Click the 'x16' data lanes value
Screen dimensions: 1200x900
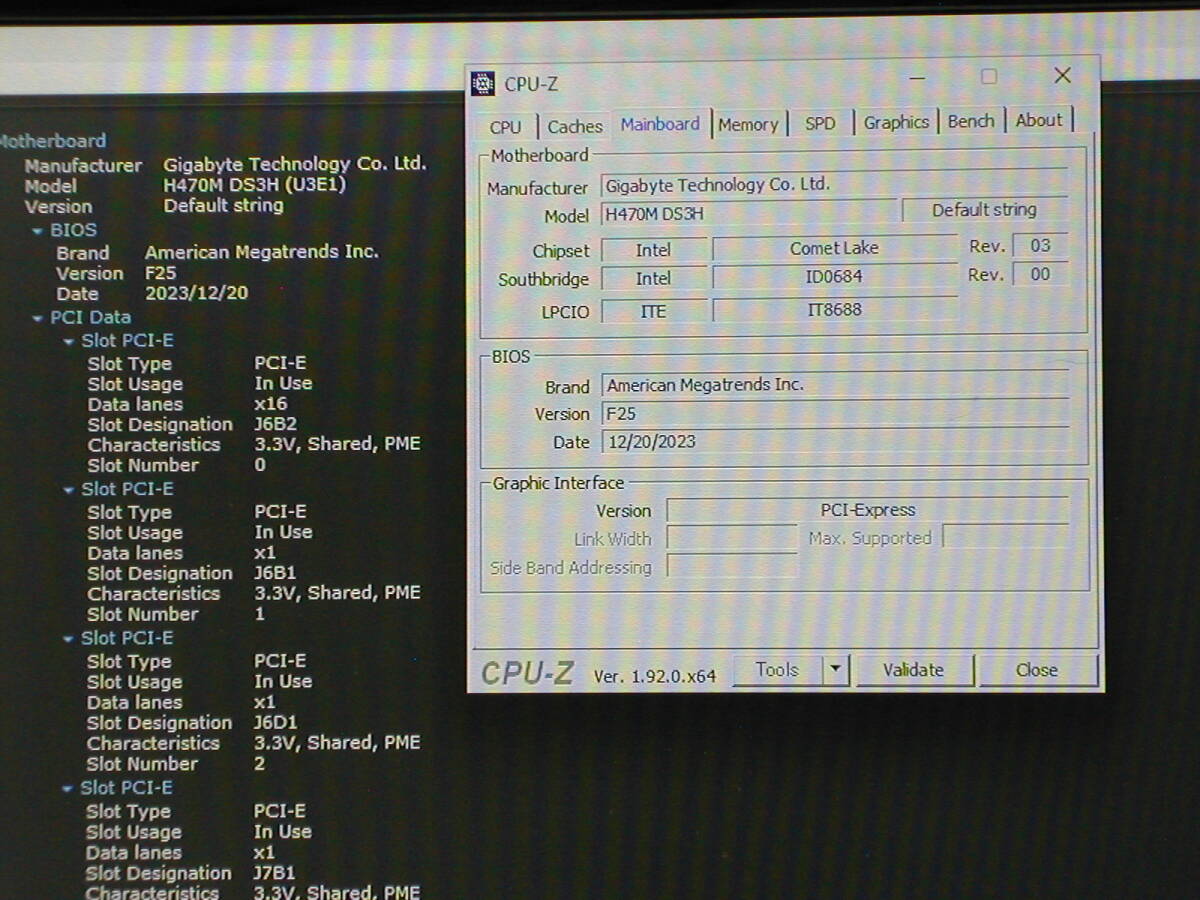270,404
